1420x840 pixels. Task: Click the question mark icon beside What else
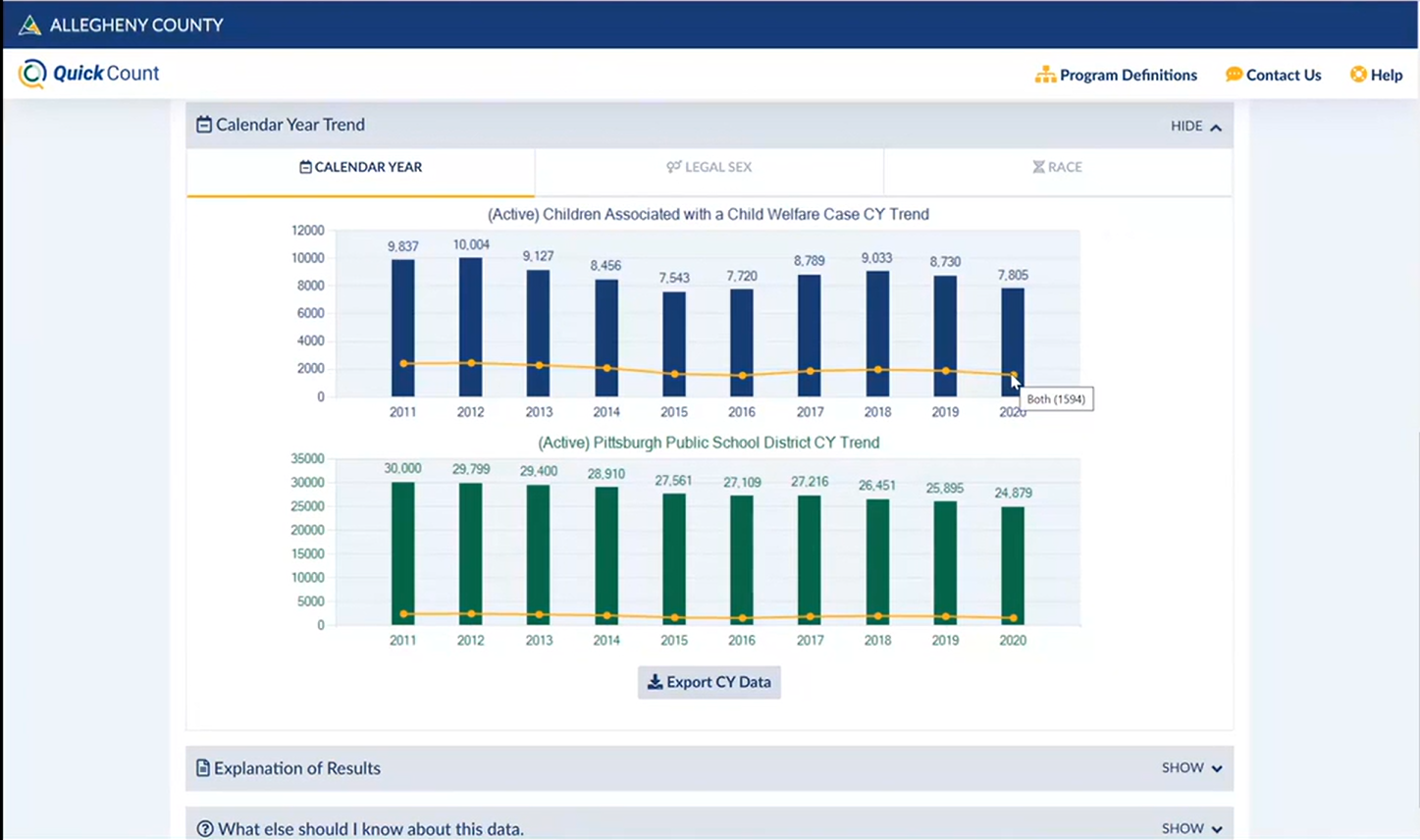[x=205, y=829]
